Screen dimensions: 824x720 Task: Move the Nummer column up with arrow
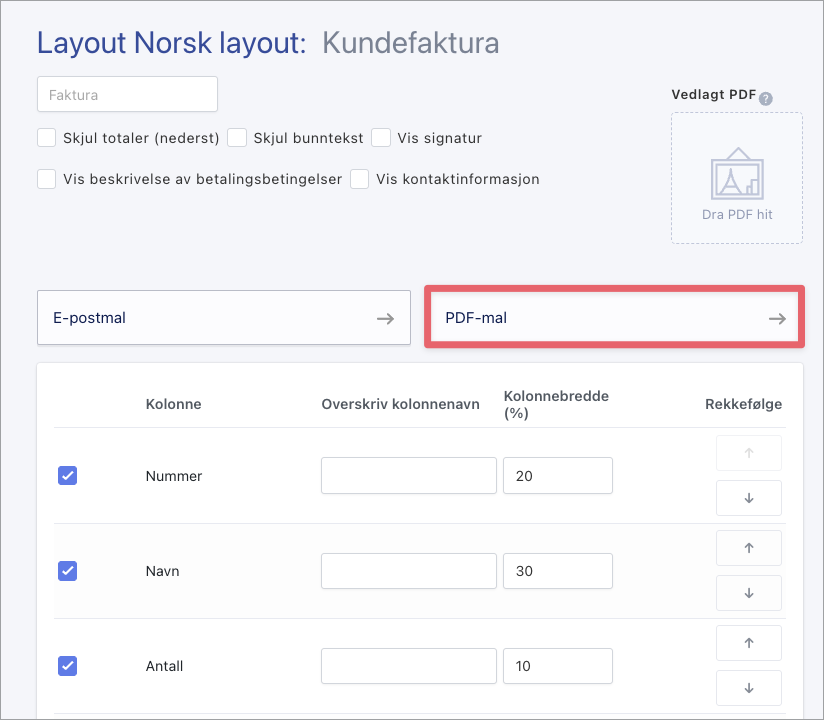click(748, 452)
